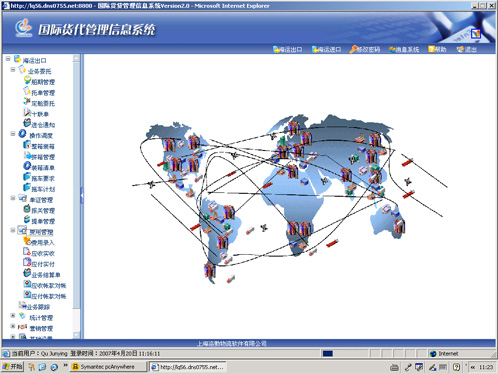Viewport: 498px width, 374px height.
Task: Open the 帮助 question mark icon
Action: pos(432,49)
